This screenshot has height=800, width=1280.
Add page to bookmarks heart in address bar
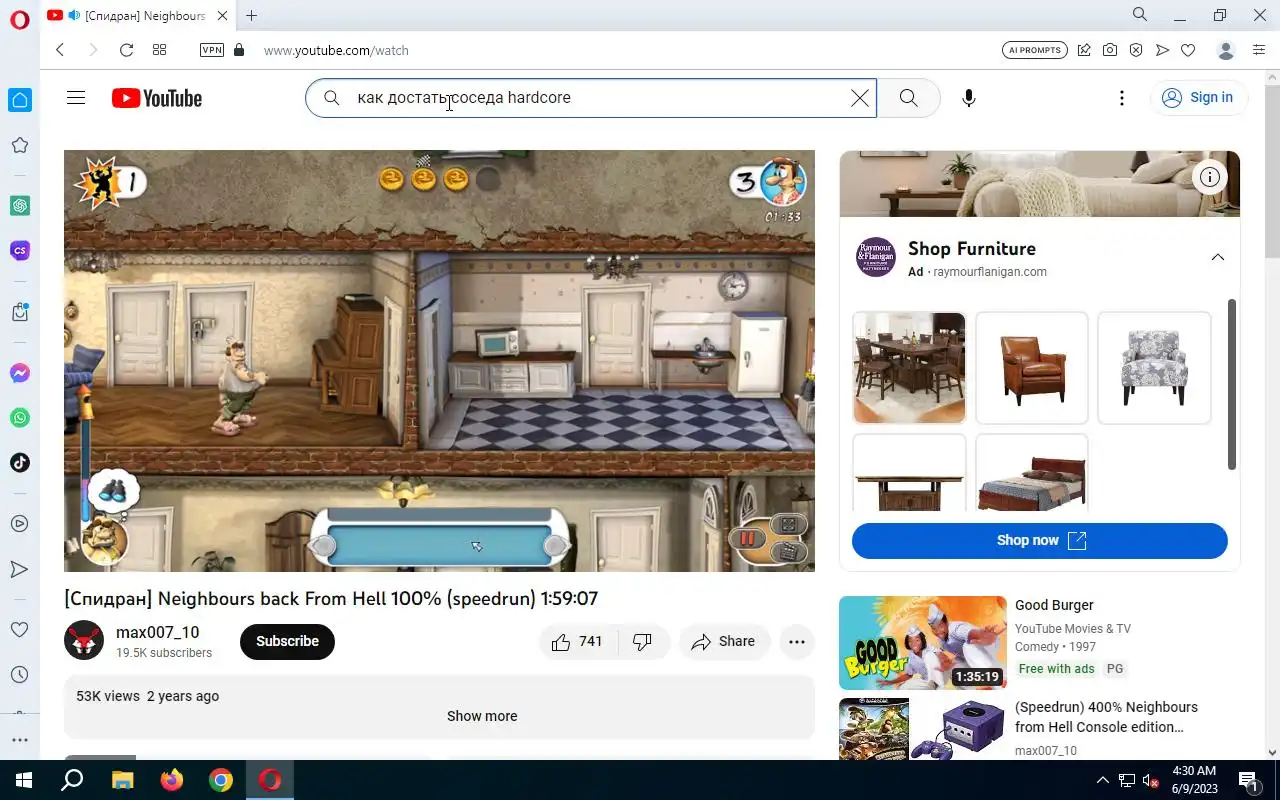(1188, 50)
